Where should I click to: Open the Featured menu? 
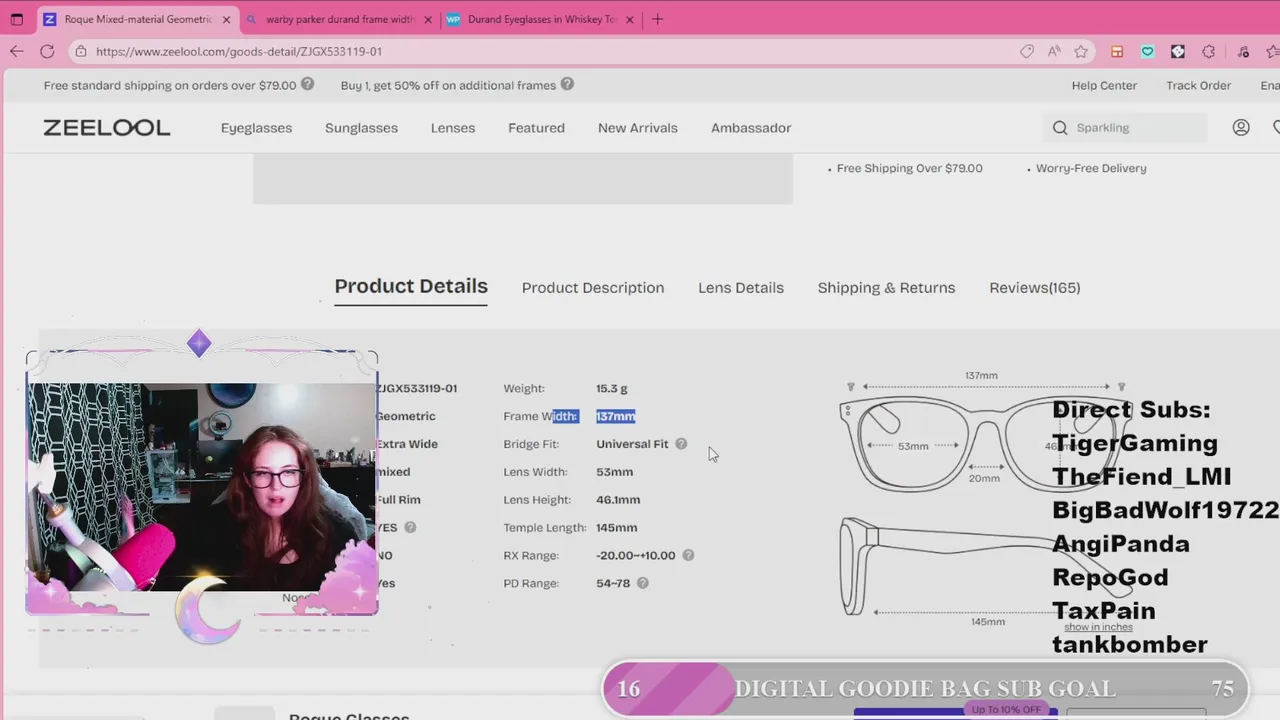(536, 128)
